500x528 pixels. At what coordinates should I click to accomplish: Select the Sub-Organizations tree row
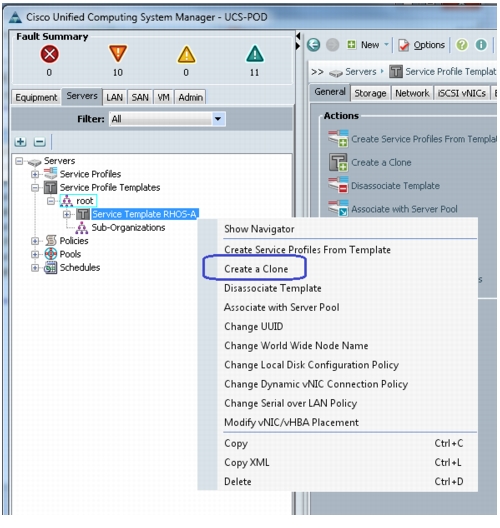[128, 228]
